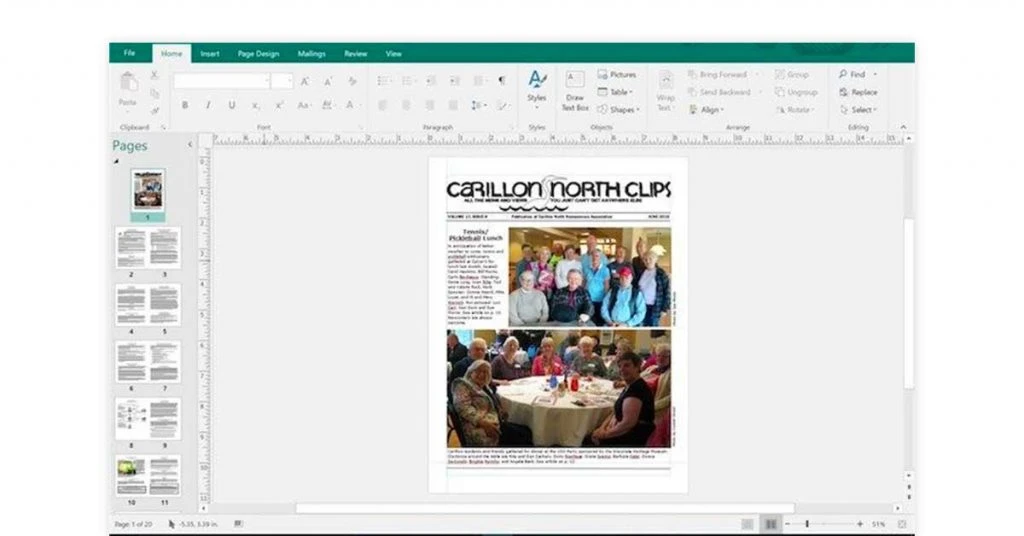Open the File tab
The width and height of the screenshot is (1024, 536).
coord(129,53)
